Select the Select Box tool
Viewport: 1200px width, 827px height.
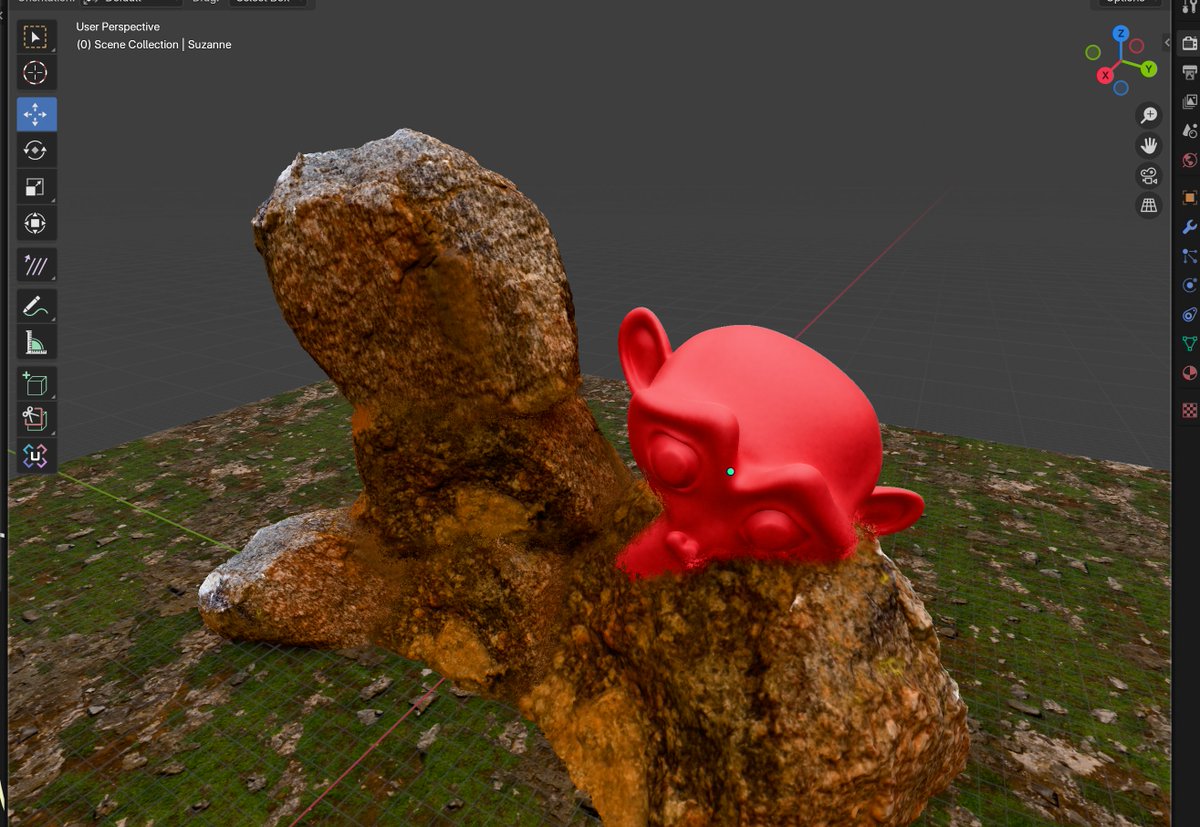click(x=36, y=38)
